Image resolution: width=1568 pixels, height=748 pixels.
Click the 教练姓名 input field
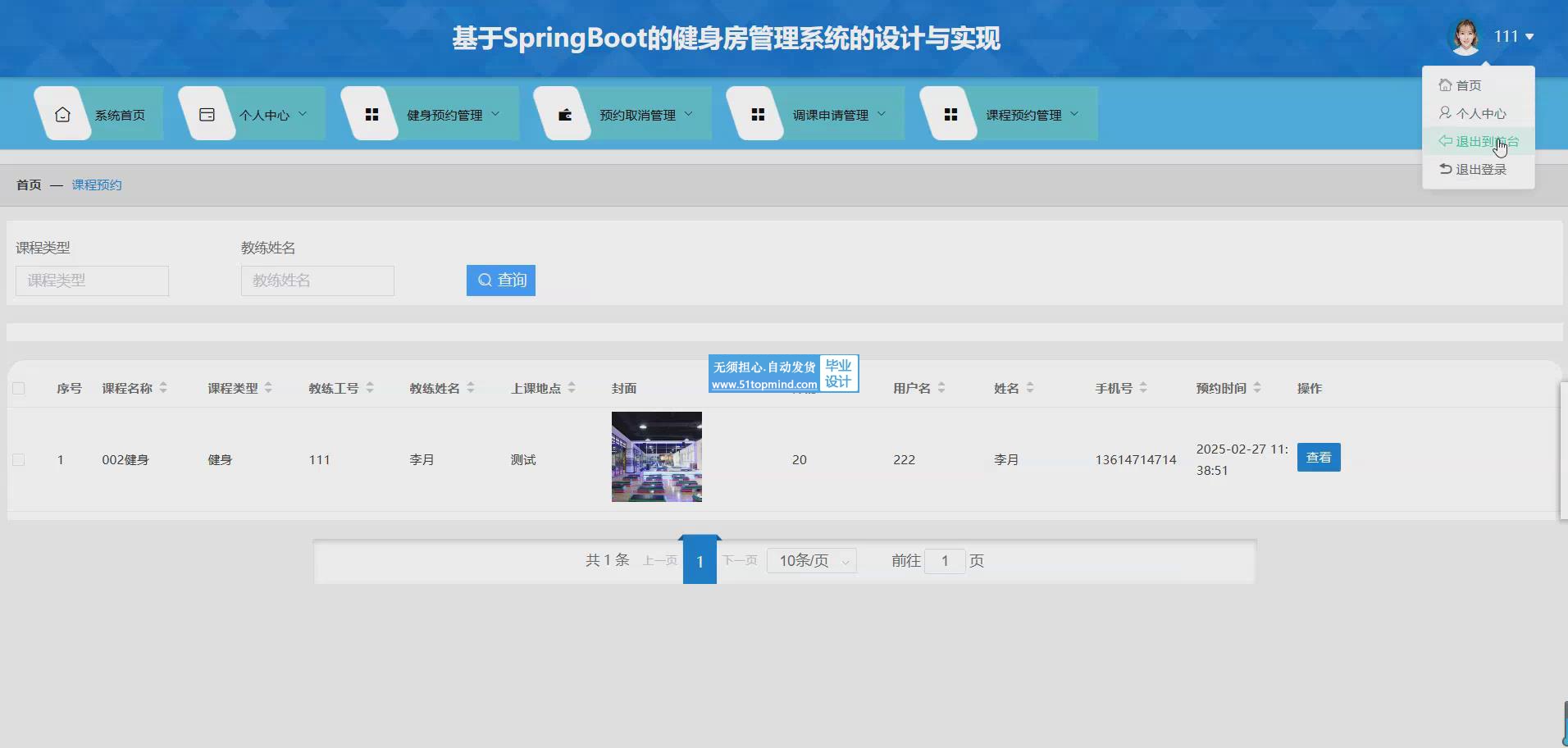317,280
